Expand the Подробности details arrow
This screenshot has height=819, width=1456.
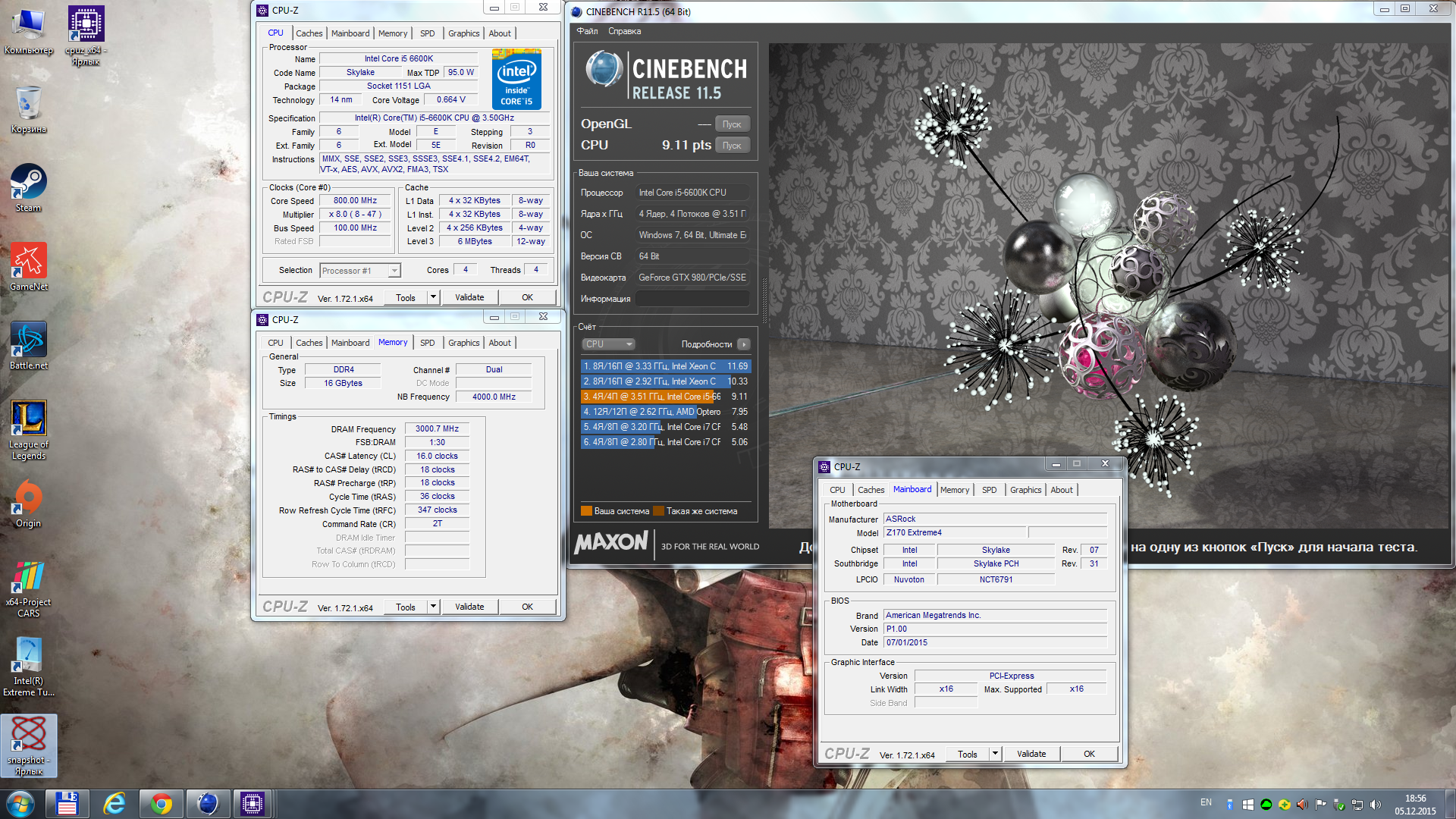[744, 344]
